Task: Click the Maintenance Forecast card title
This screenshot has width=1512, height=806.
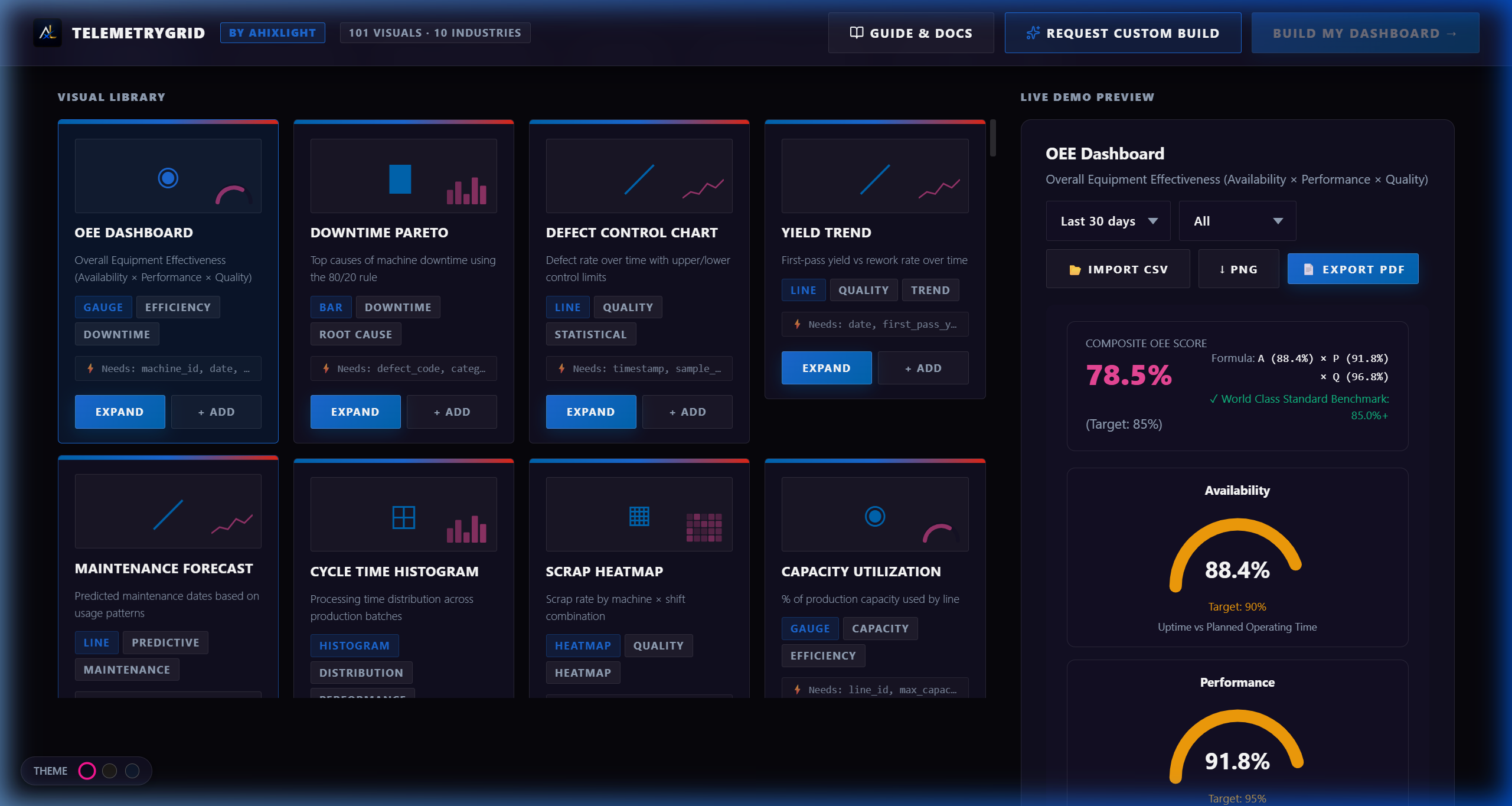Action: [x=164, y=568]
